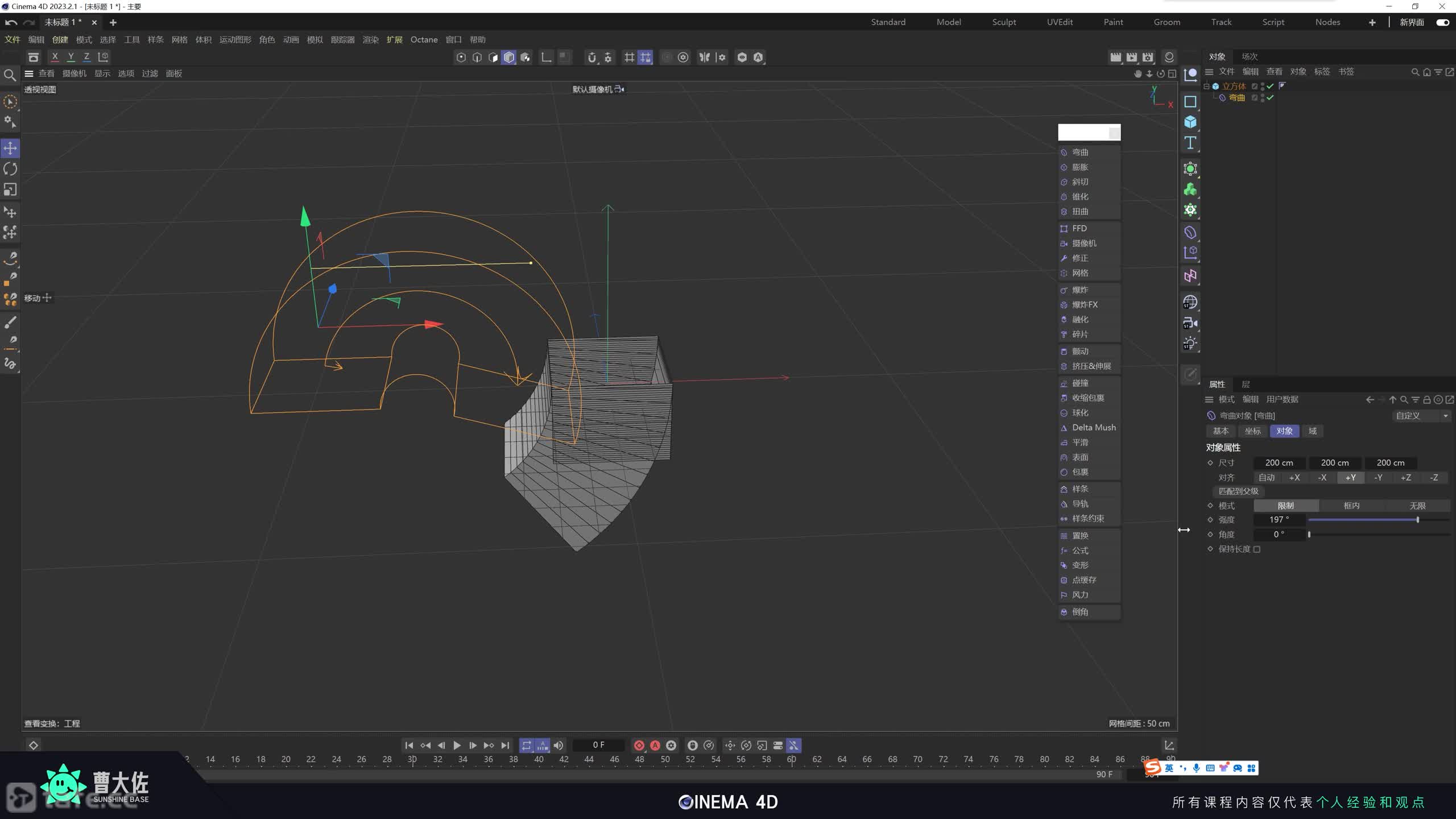Screen dimensions: 1456x819
Task: Click the 匹配到父级 button
Action: click(x=1238, y=491)
